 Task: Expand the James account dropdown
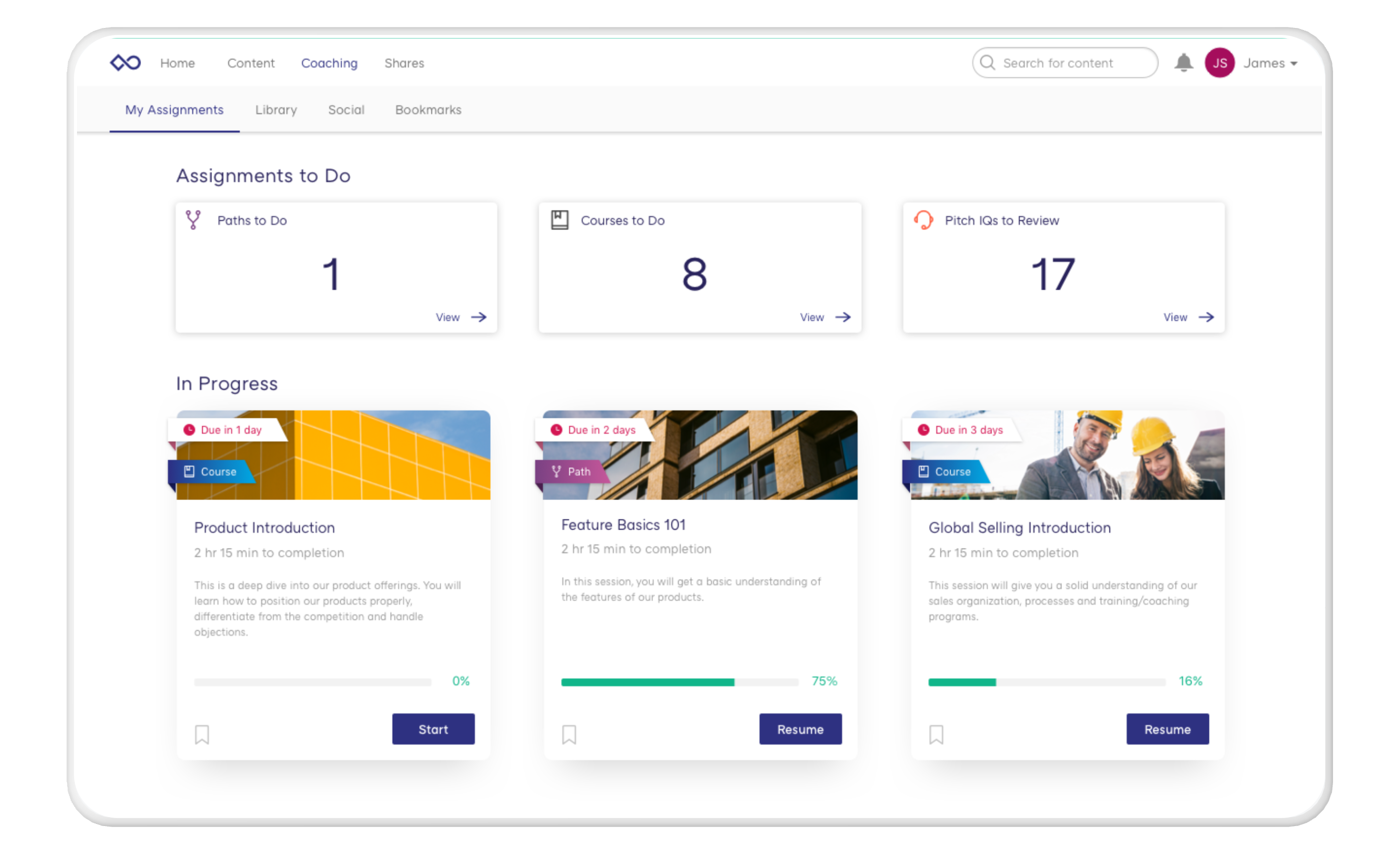[1294, 64]
